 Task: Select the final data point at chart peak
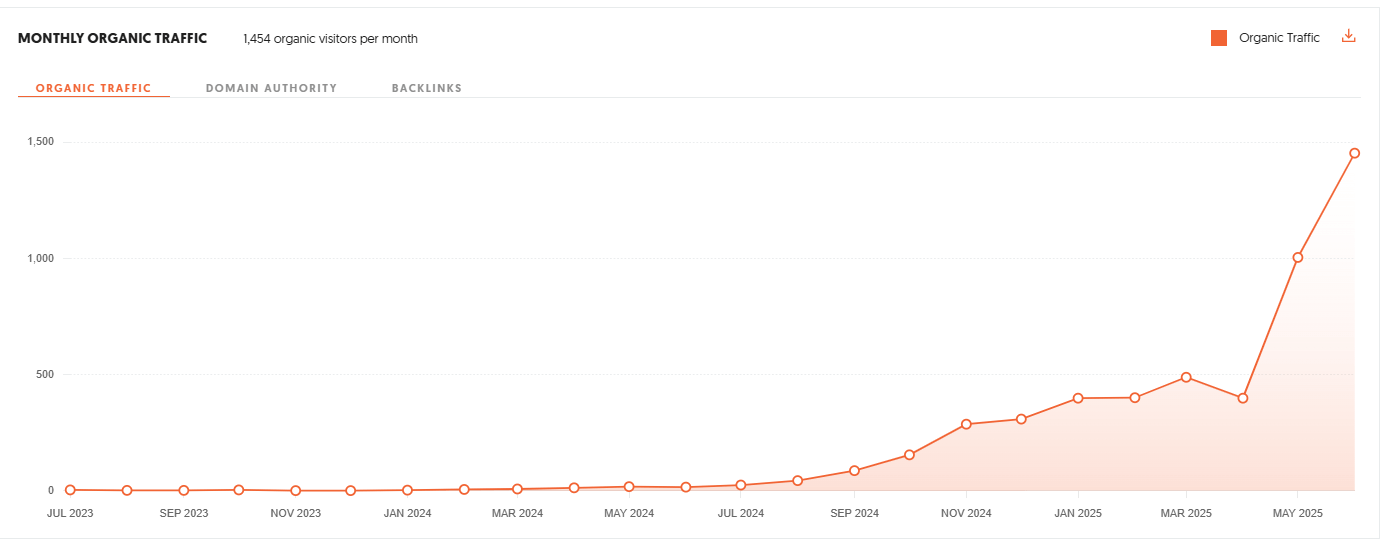tap(1354, 153)
